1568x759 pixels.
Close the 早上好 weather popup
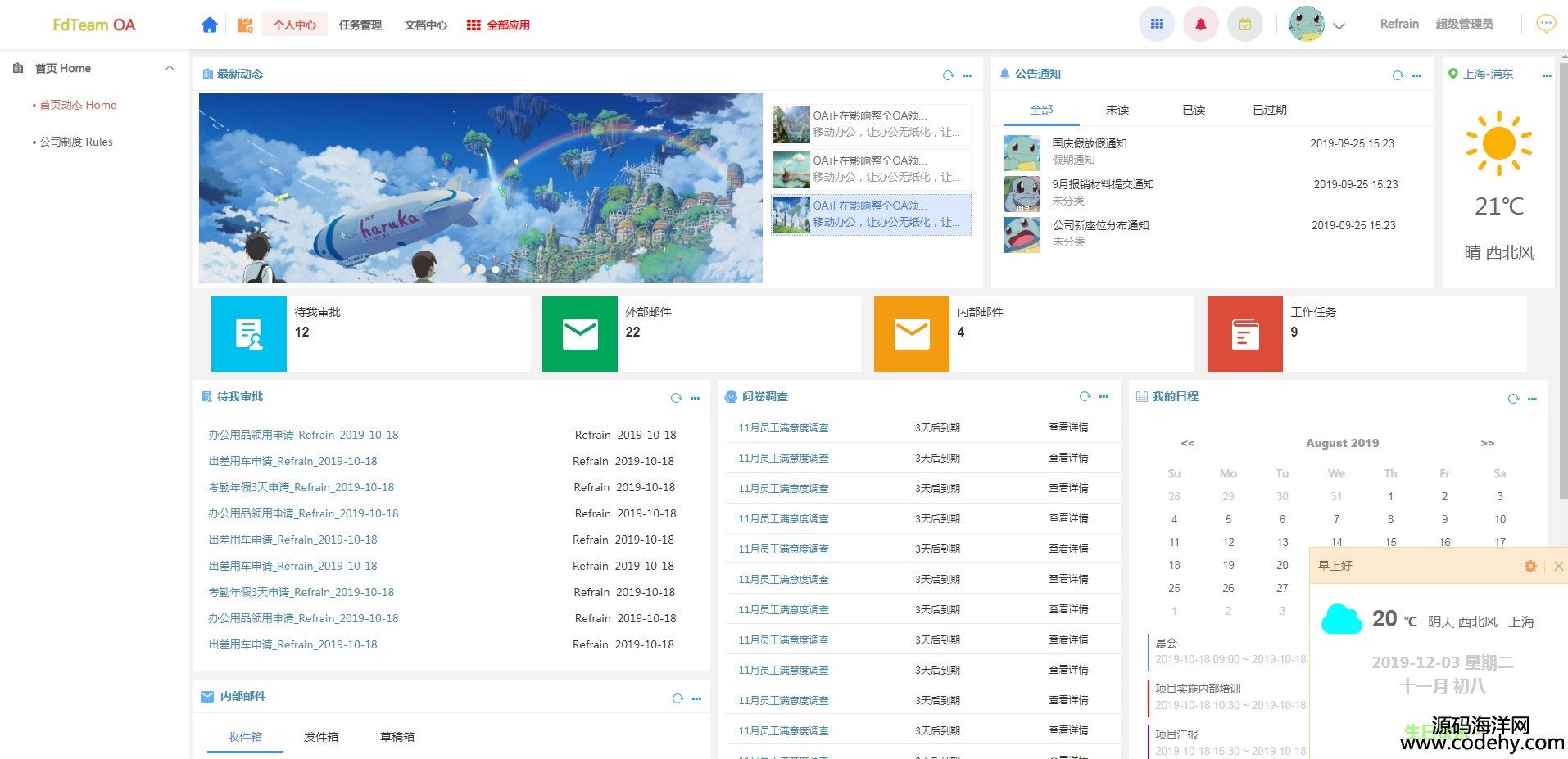click(x=1559, y=566)
